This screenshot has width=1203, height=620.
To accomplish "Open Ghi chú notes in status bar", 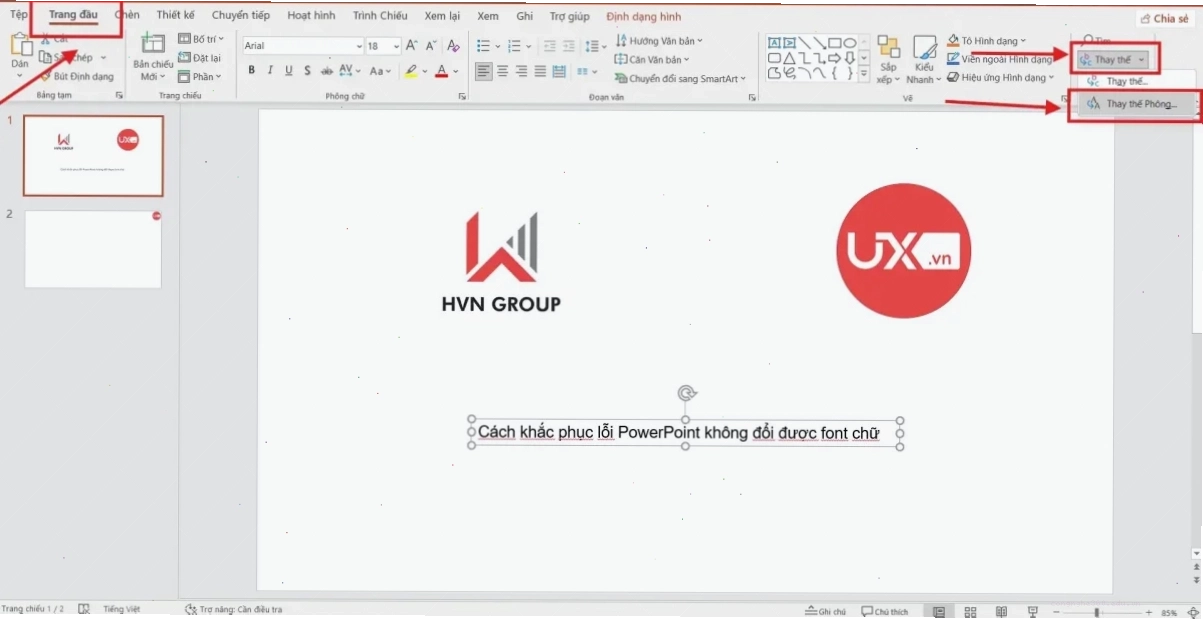I will point(825,611).
